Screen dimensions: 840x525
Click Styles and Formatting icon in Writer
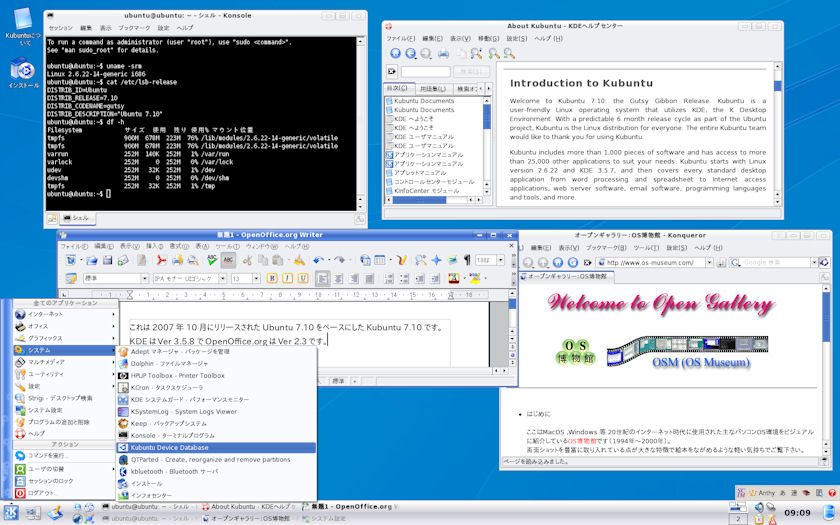[x=71, y=279]
